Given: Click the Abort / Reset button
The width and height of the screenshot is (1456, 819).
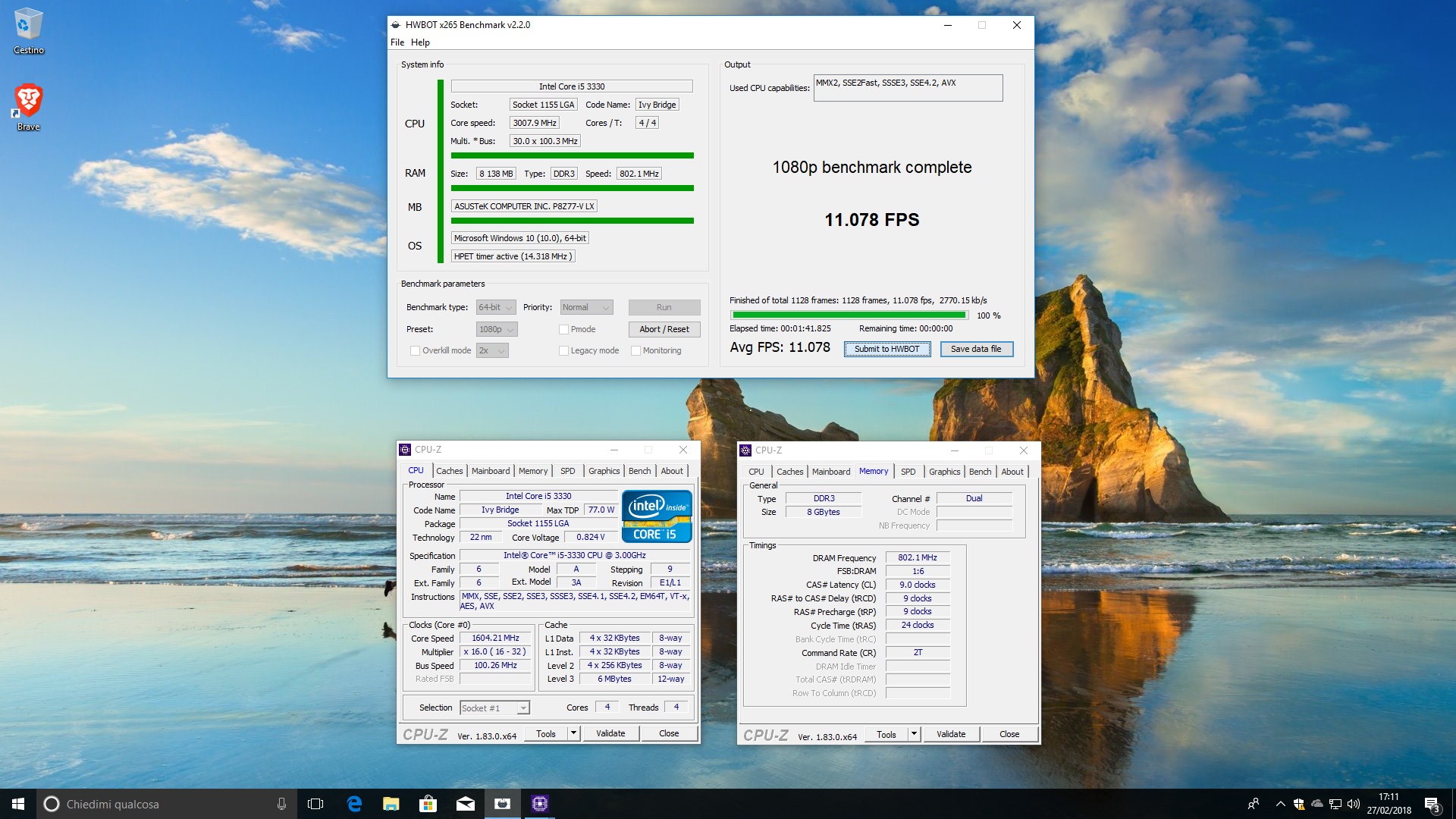Looking at the screenshot, I should tap(664, 329).
